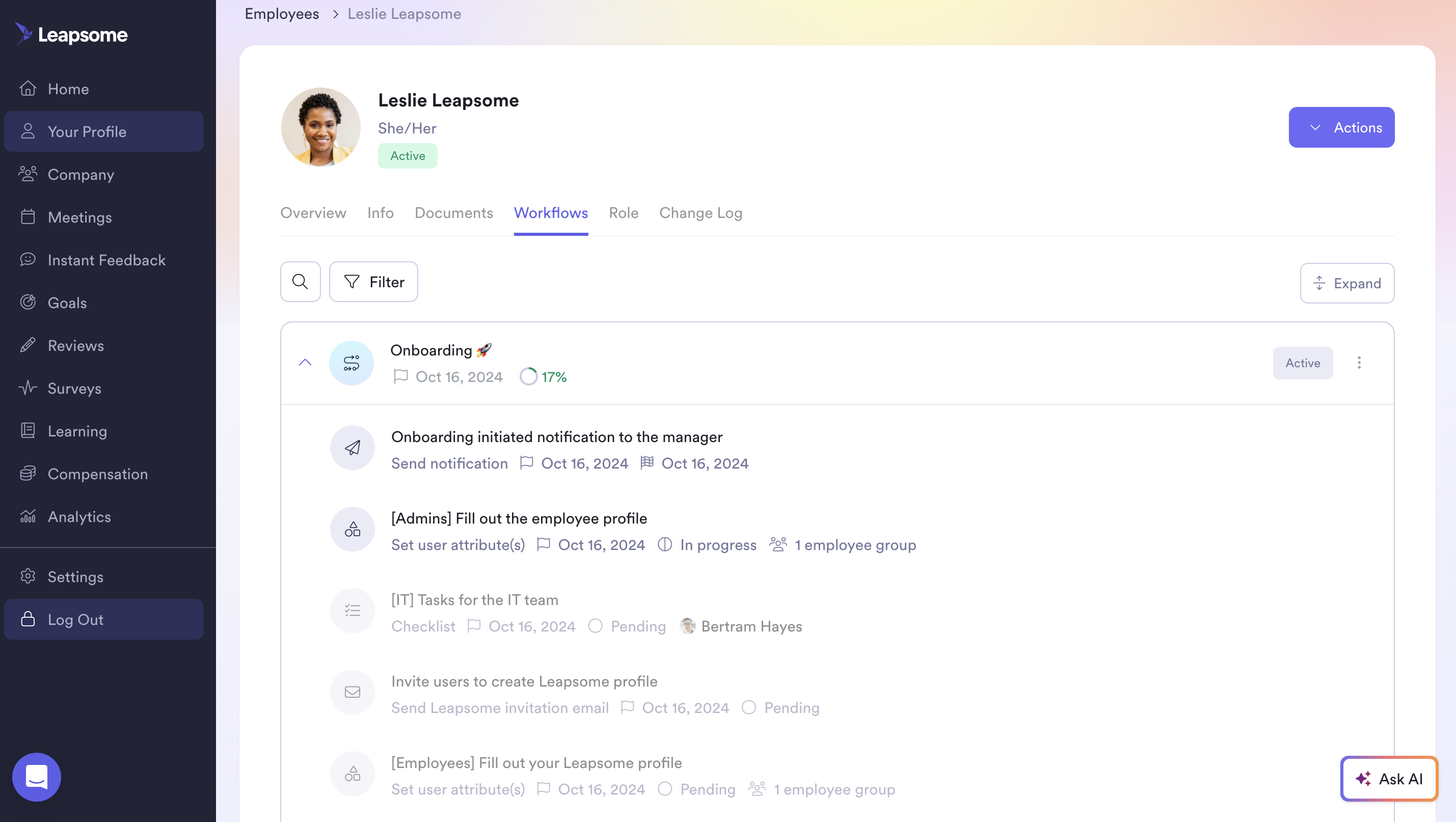The width and height of the screenshot is (1456, 822).
Task: Click the invitation email envelope icon
Action: [353, 692]
